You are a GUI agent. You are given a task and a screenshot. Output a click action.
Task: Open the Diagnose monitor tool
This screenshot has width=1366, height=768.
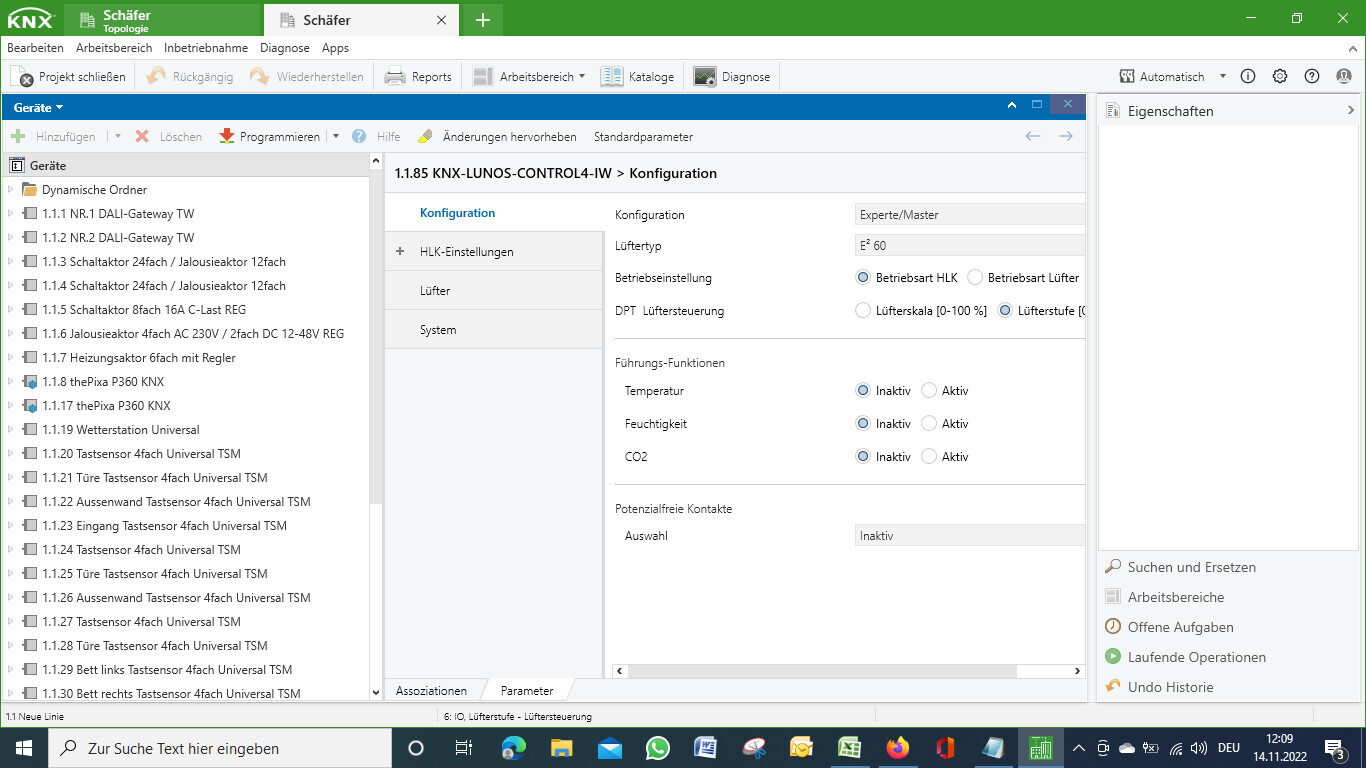point(705,76)
